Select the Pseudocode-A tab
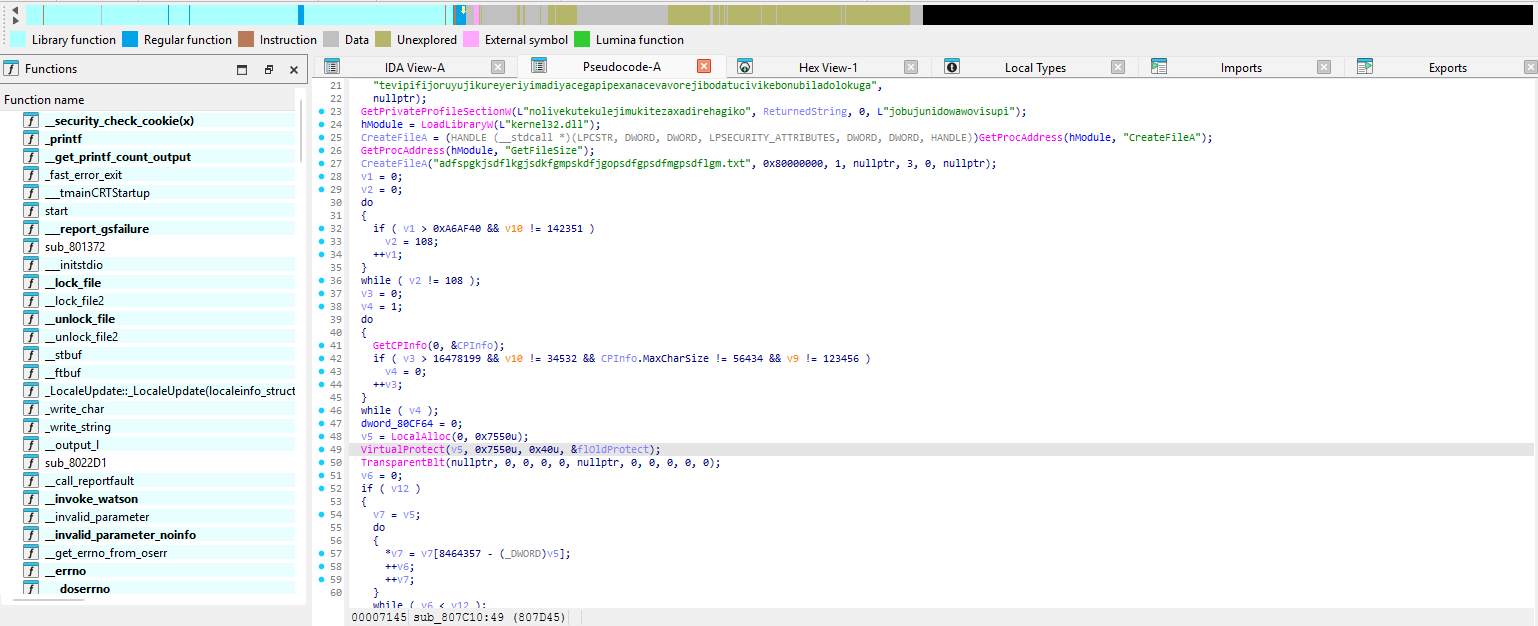 click(x=621, y=67)
